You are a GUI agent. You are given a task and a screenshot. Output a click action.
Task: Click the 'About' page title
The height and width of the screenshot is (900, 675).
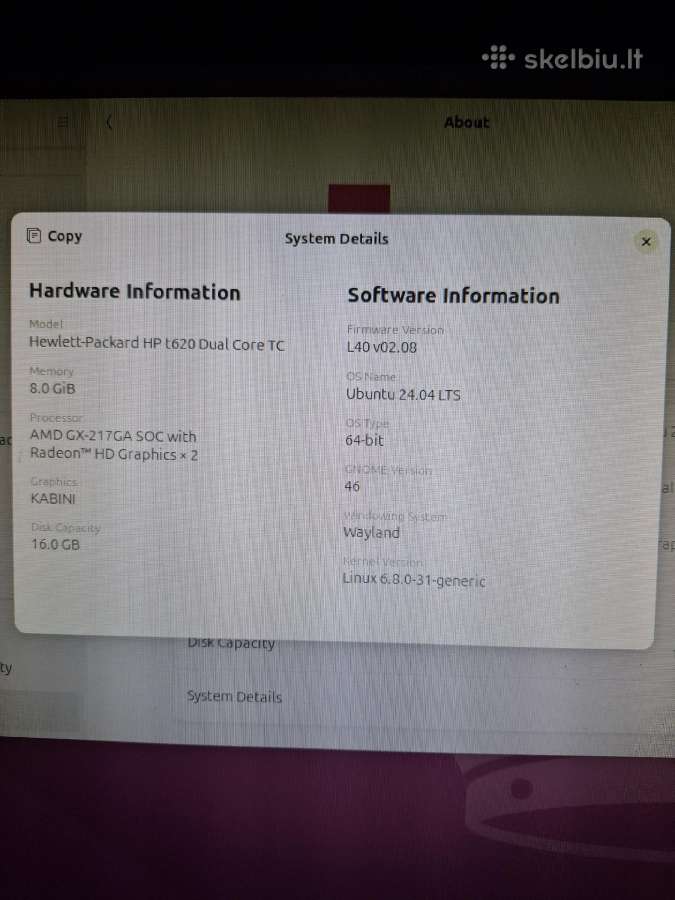point(467,122)
